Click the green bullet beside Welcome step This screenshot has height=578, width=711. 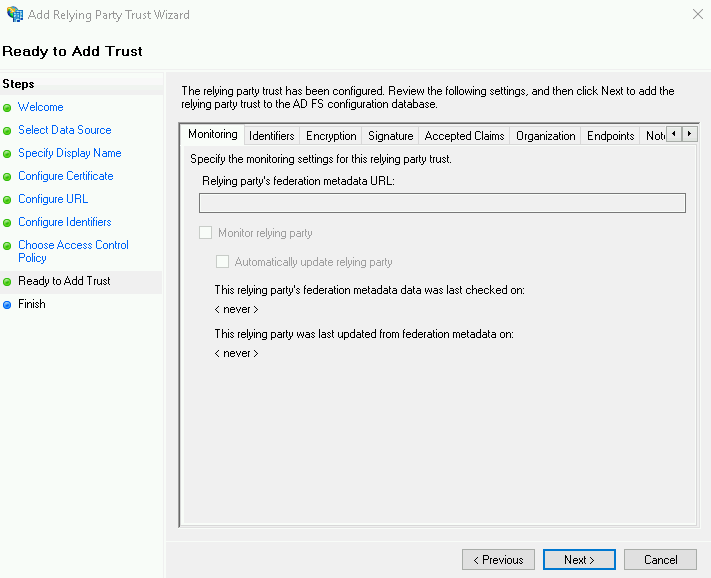click(7, 108)
